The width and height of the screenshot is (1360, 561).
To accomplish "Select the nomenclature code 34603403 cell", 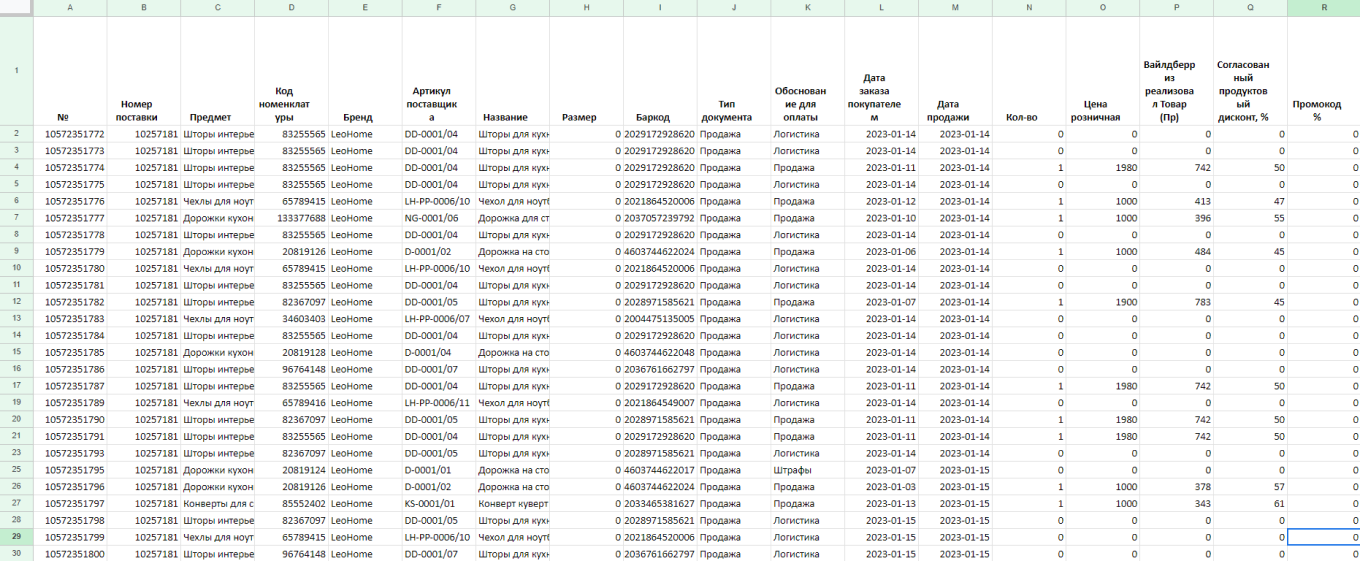I will (x=291, y=318).
